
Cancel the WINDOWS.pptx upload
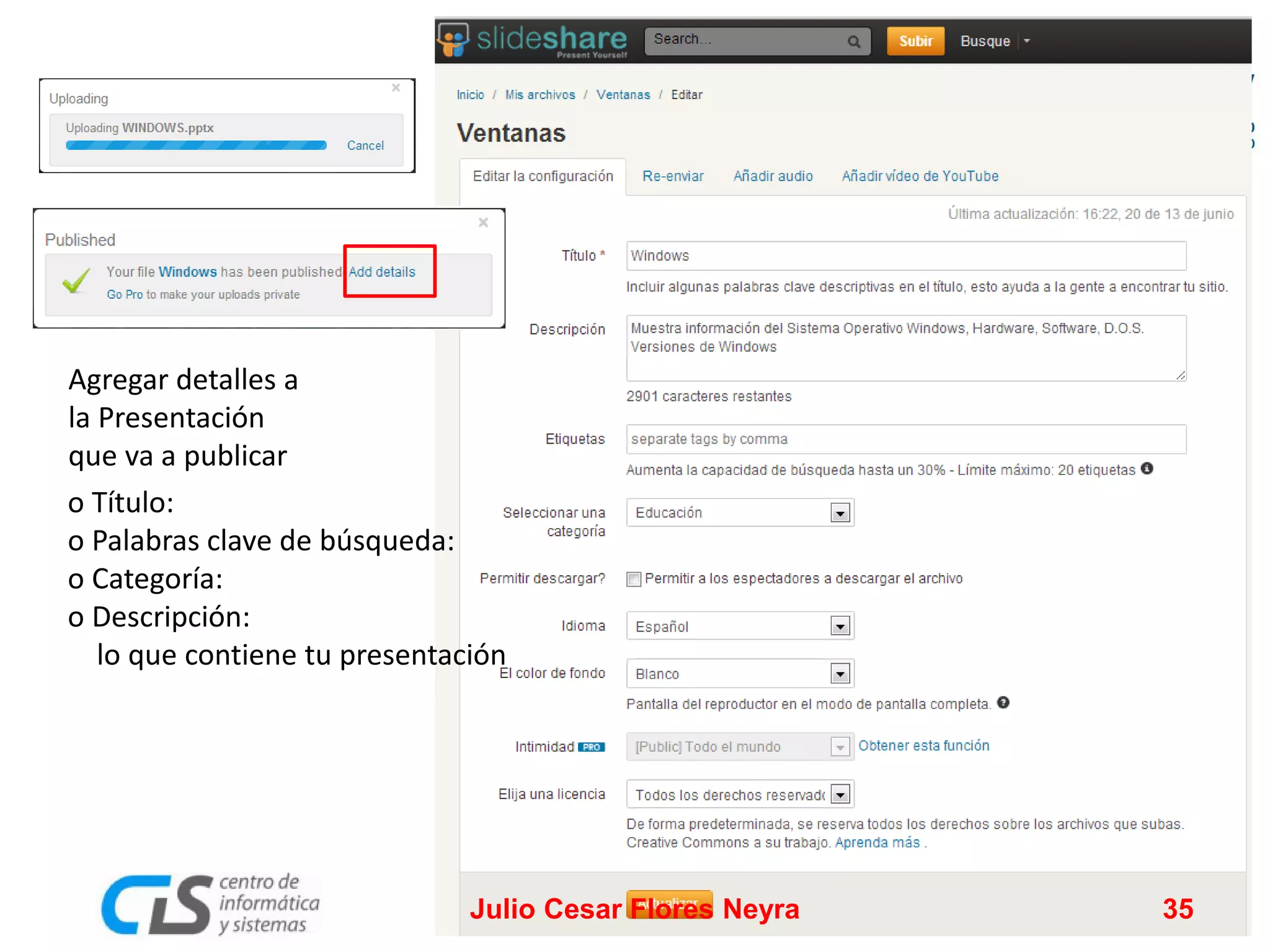[365, 145]
